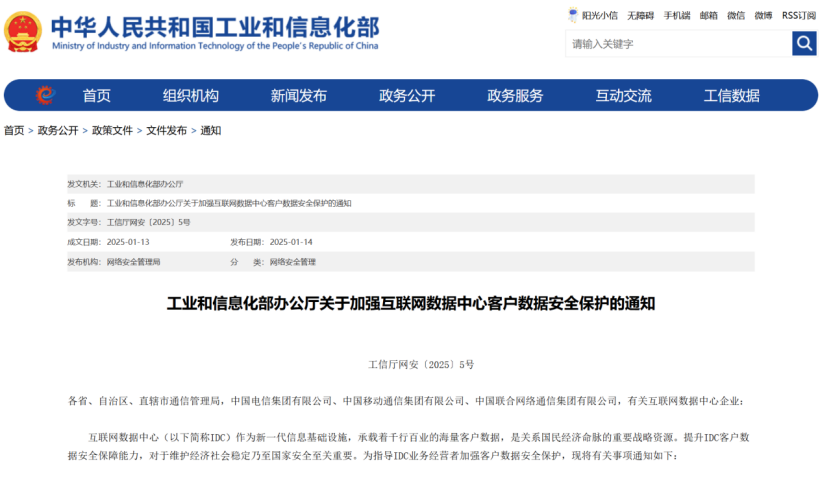The image size is (831, 478).
Task: Click the search magnifier button
Action: click(804, 44)
